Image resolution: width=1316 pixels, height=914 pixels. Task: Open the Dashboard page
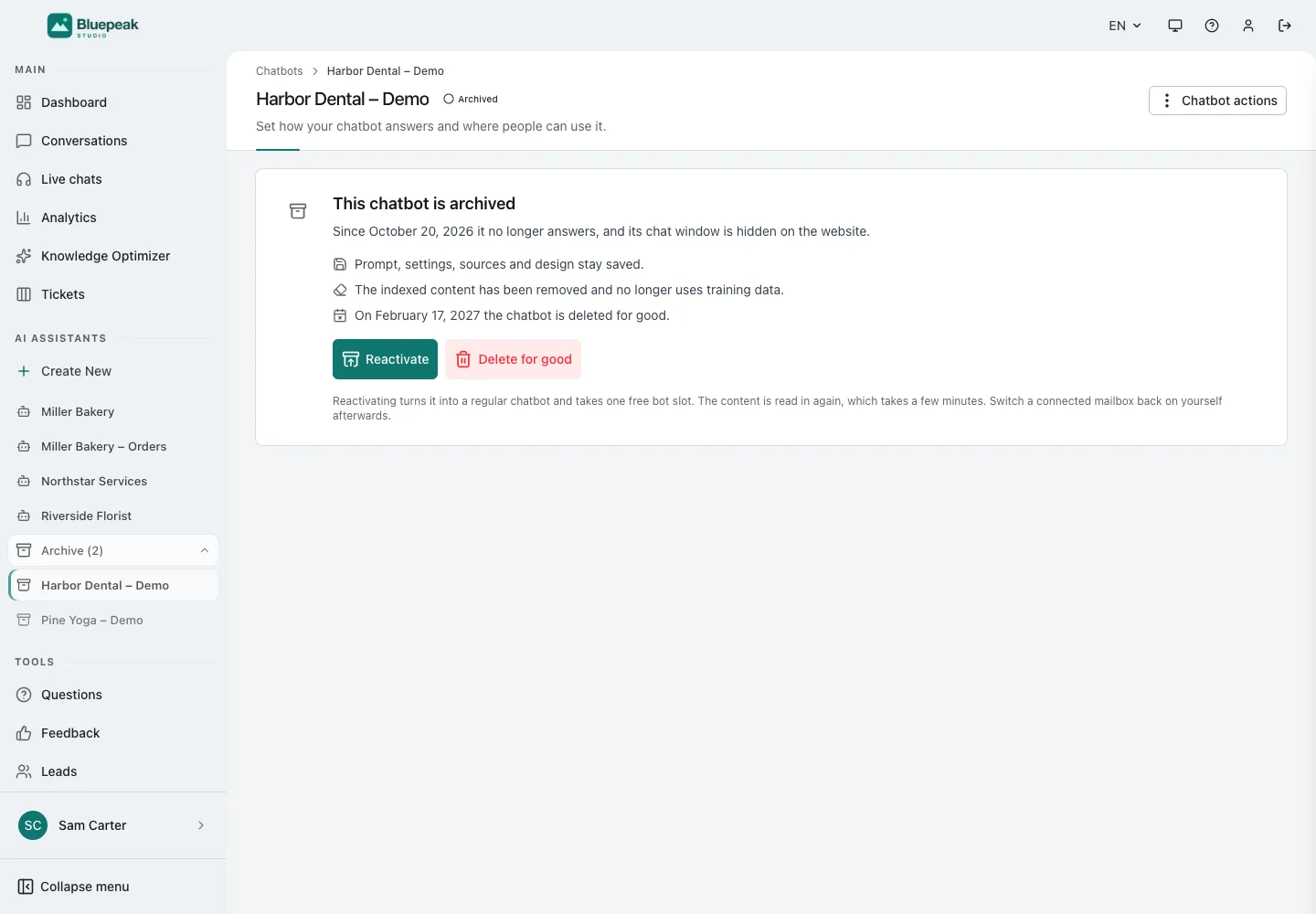point(113,102)
